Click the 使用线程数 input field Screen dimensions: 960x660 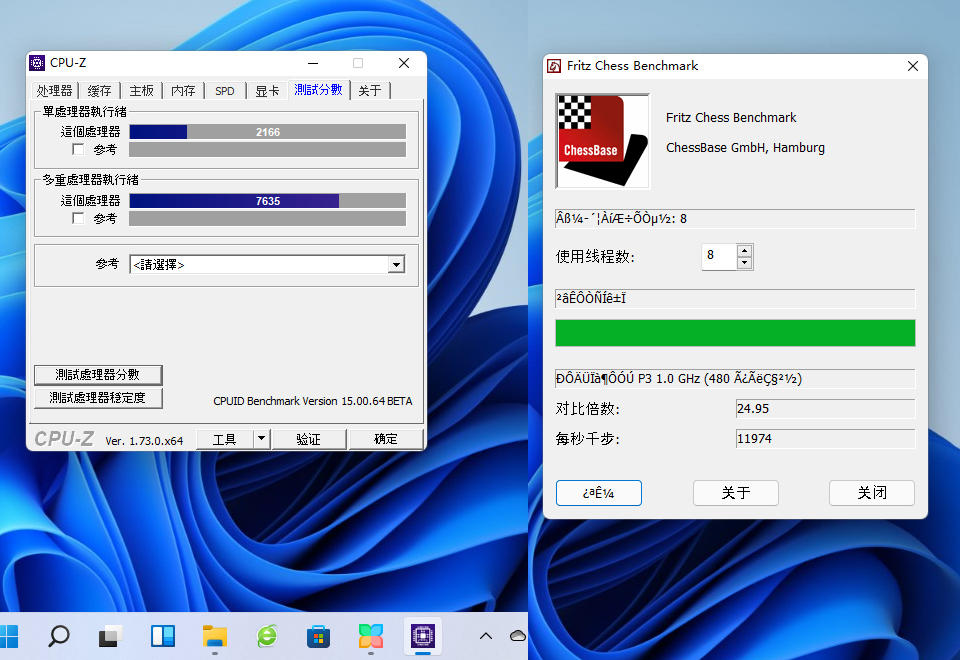(x=719, y=257)
